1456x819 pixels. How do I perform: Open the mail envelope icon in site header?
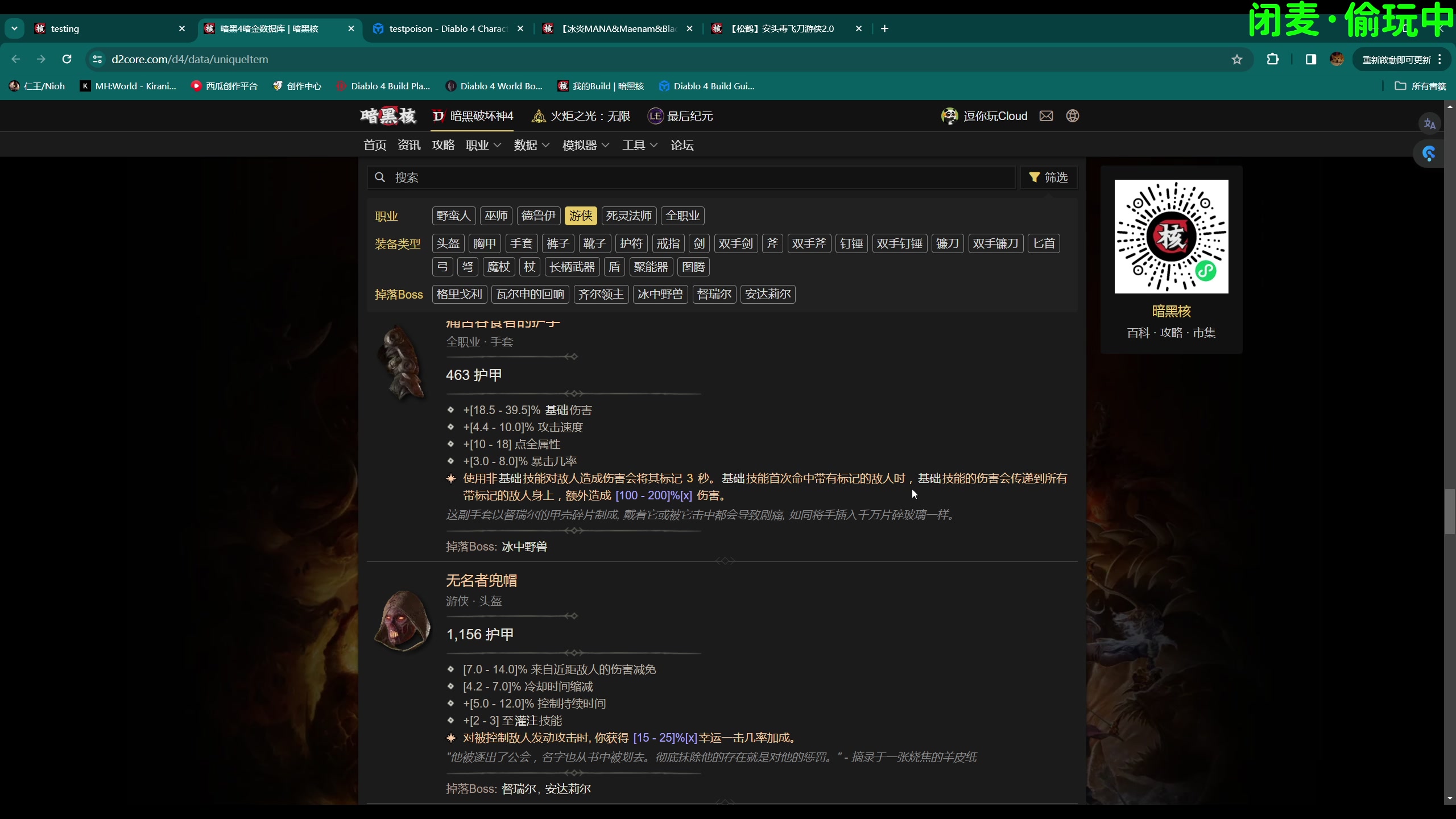[x=1046, y=116]
